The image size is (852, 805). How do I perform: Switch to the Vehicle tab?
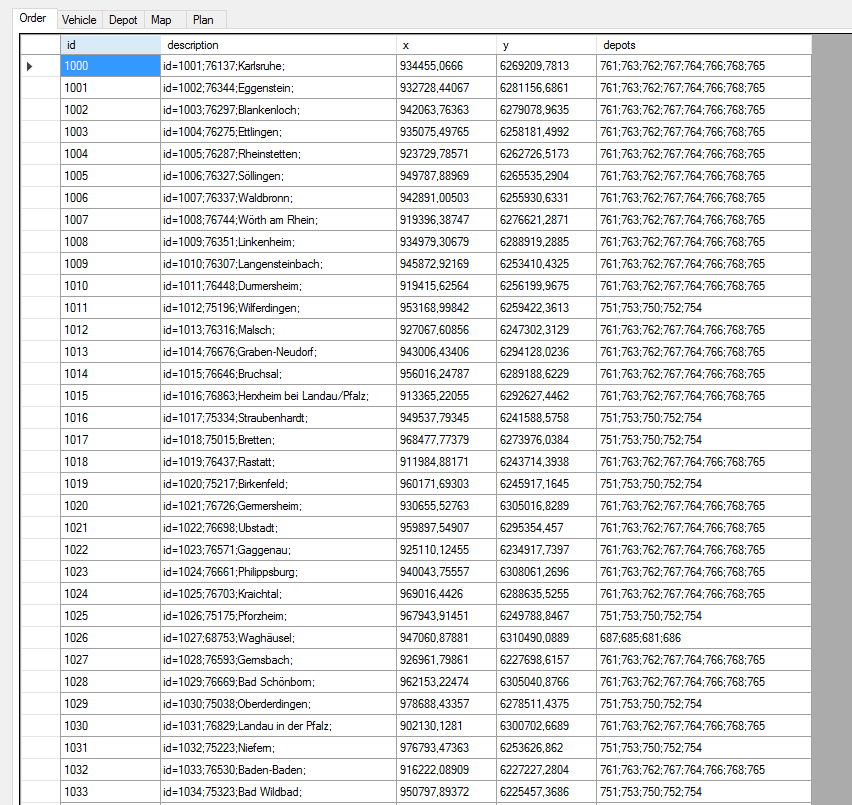click(79, 19)
